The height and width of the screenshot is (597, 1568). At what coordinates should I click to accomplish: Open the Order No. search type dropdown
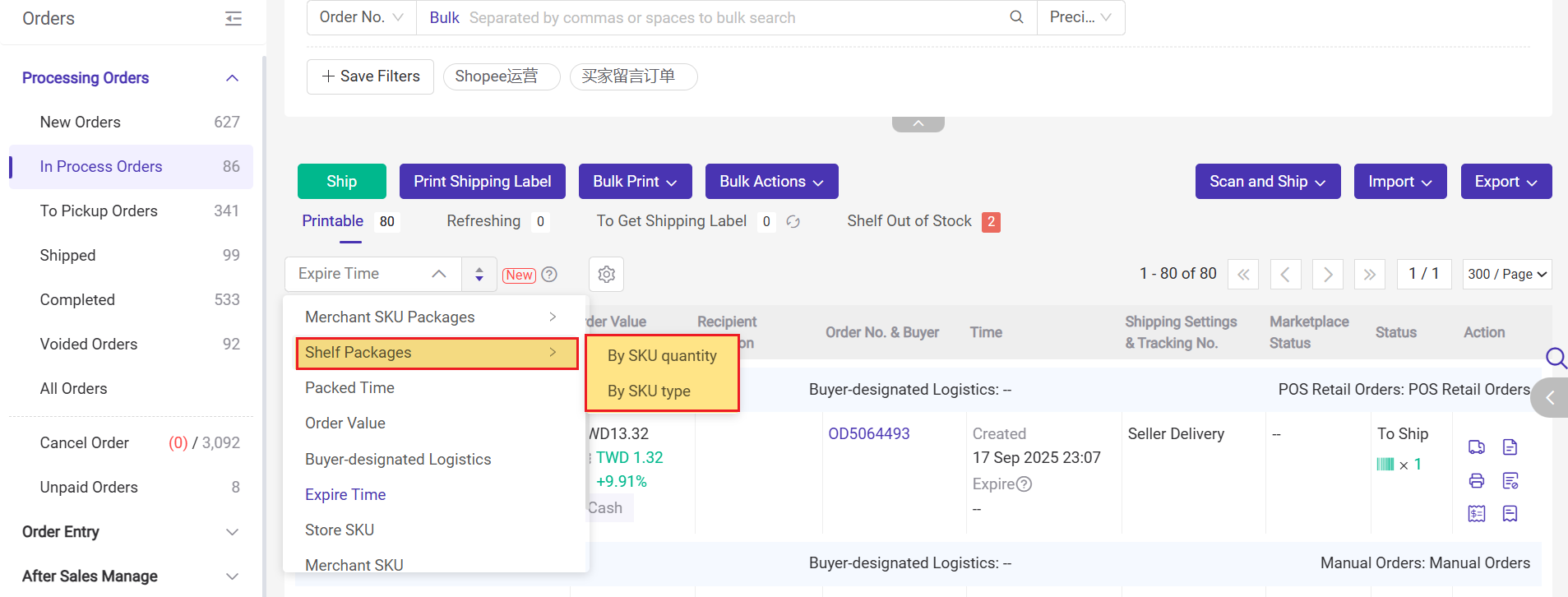(x=361, y=17)
